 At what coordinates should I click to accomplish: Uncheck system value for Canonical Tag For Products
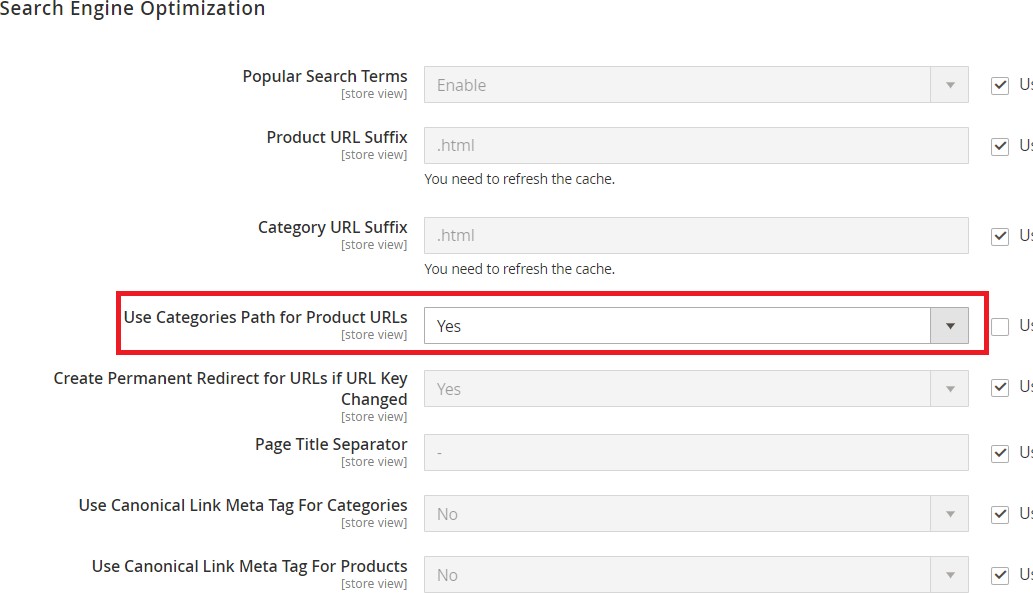[x=1000, y=575]
